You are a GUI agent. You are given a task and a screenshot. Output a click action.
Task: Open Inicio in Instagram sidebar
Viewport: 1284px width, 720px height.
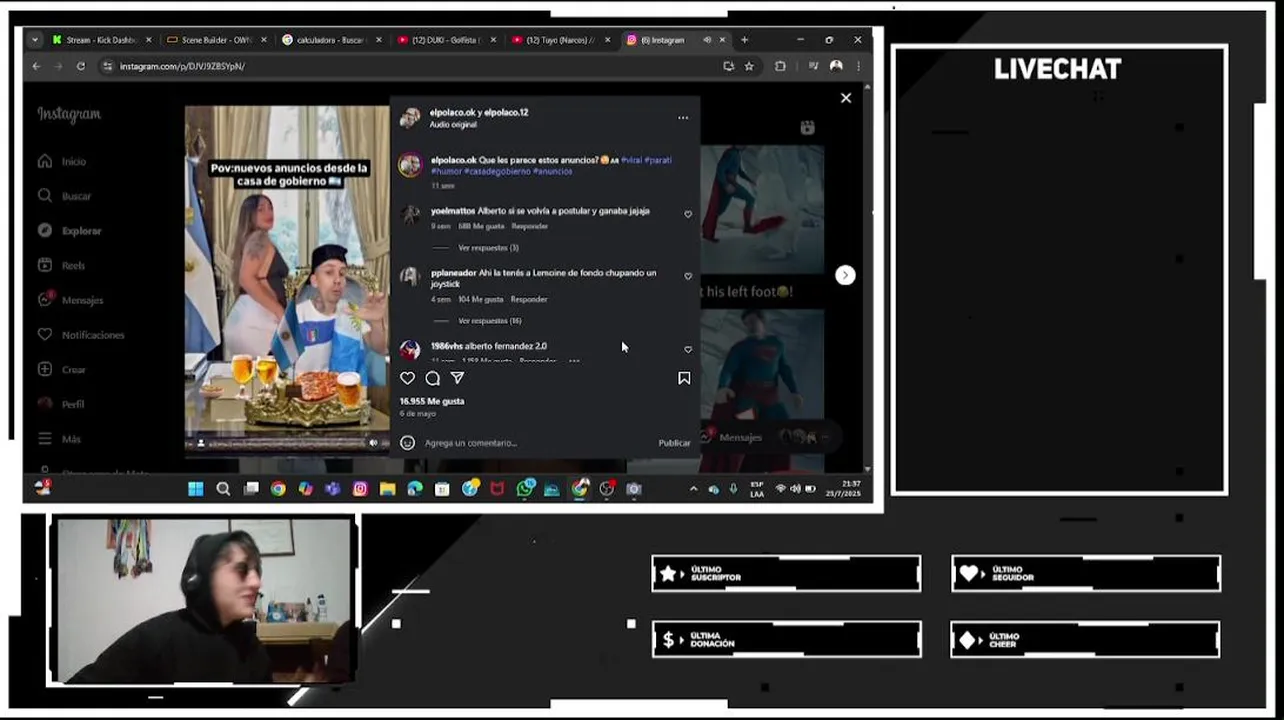(x=63, y=161)
